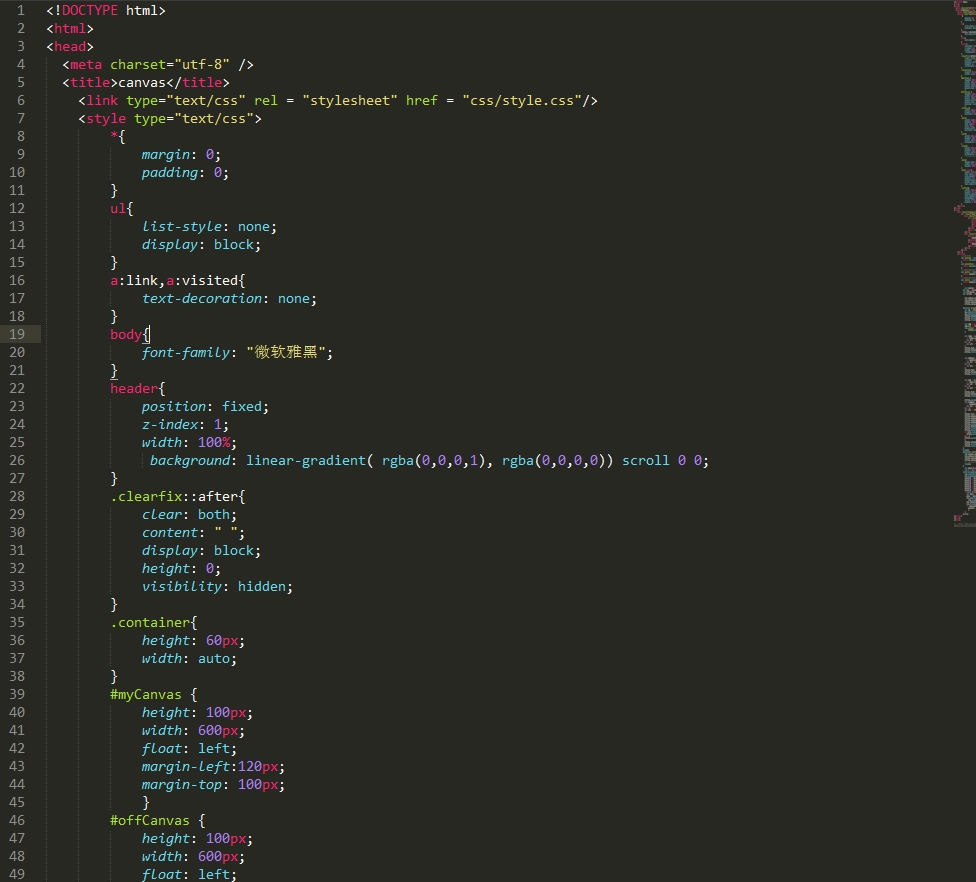Click line number 39 in the gutter

17,695
